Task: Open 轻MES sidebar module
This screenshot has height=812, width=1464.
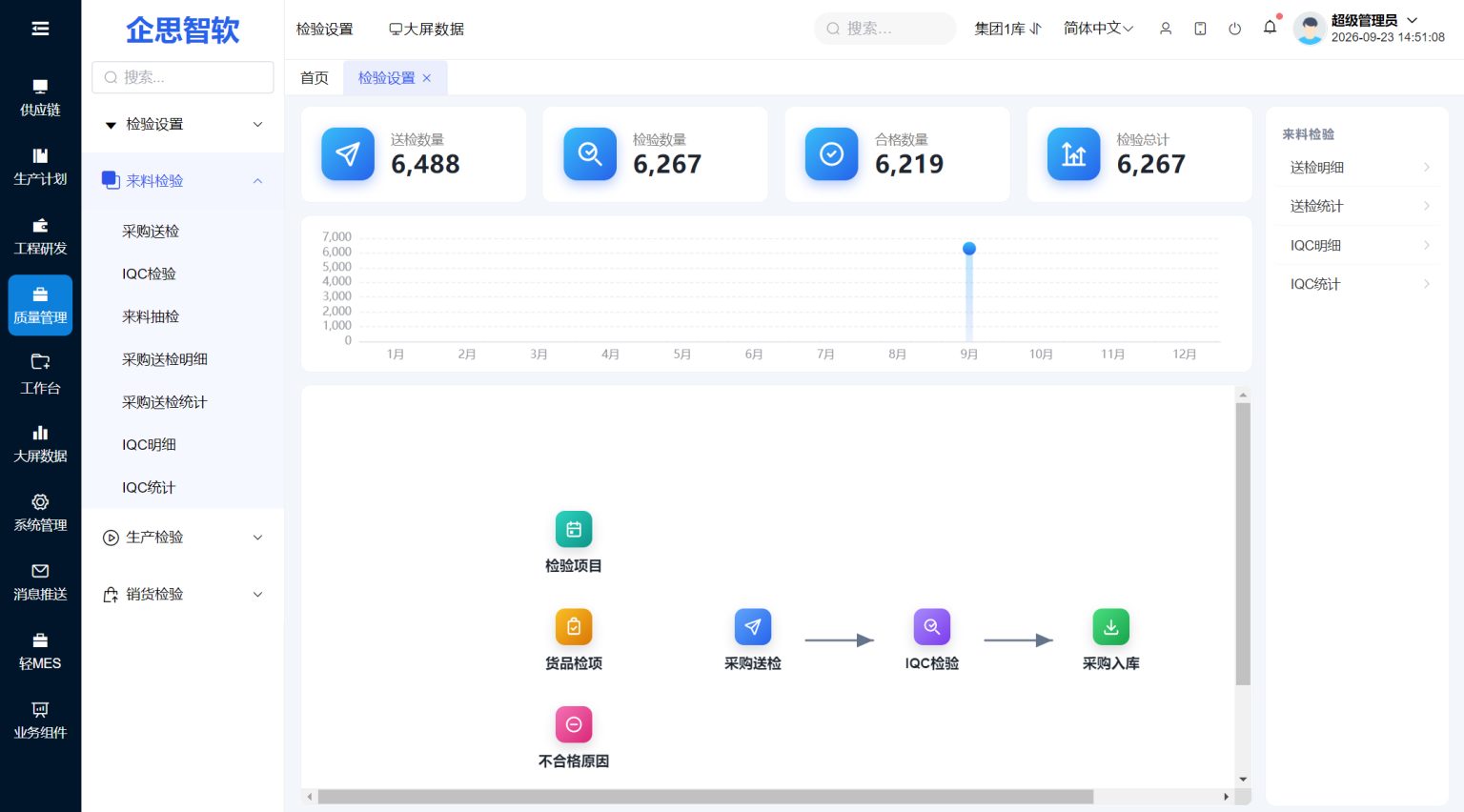Action: (40, 651)
